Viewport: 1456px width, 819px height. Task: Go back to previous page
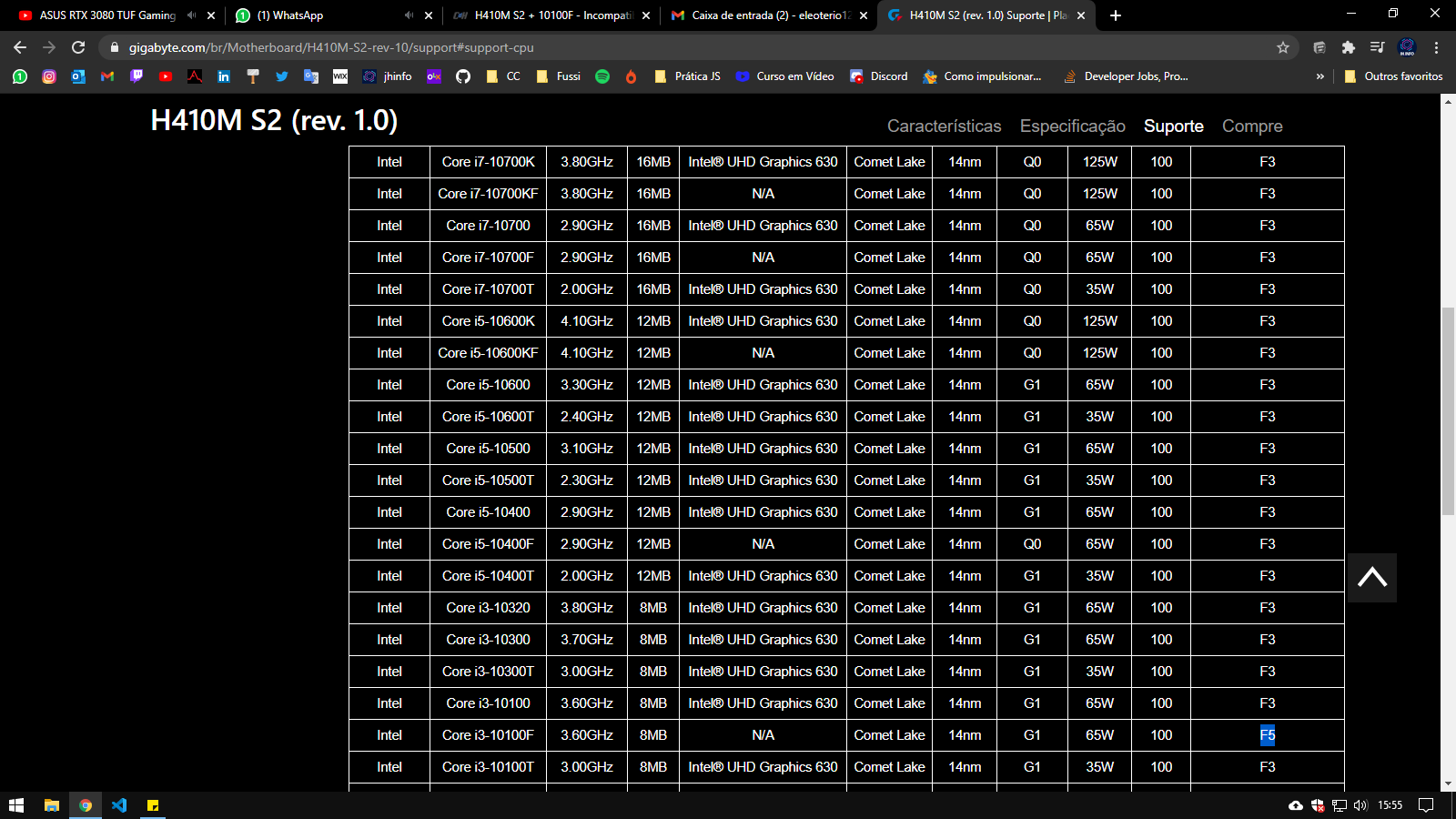coord(20,47)
